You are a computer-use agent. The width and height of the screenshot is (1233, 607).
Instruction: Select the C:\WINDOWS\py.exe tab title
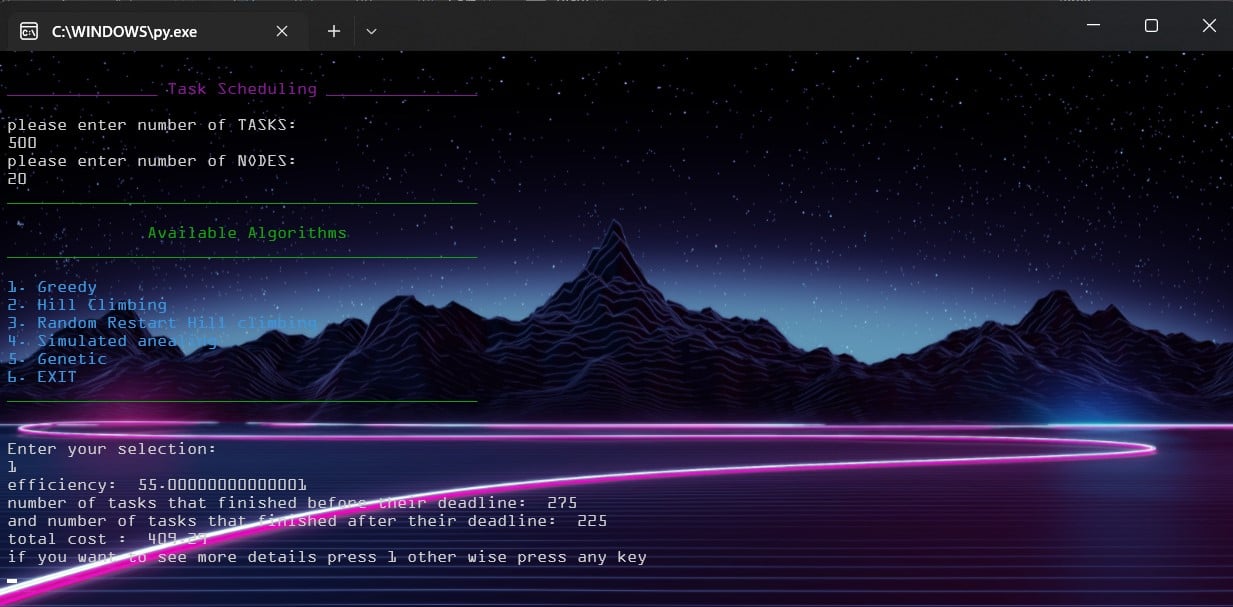[124, 31]
